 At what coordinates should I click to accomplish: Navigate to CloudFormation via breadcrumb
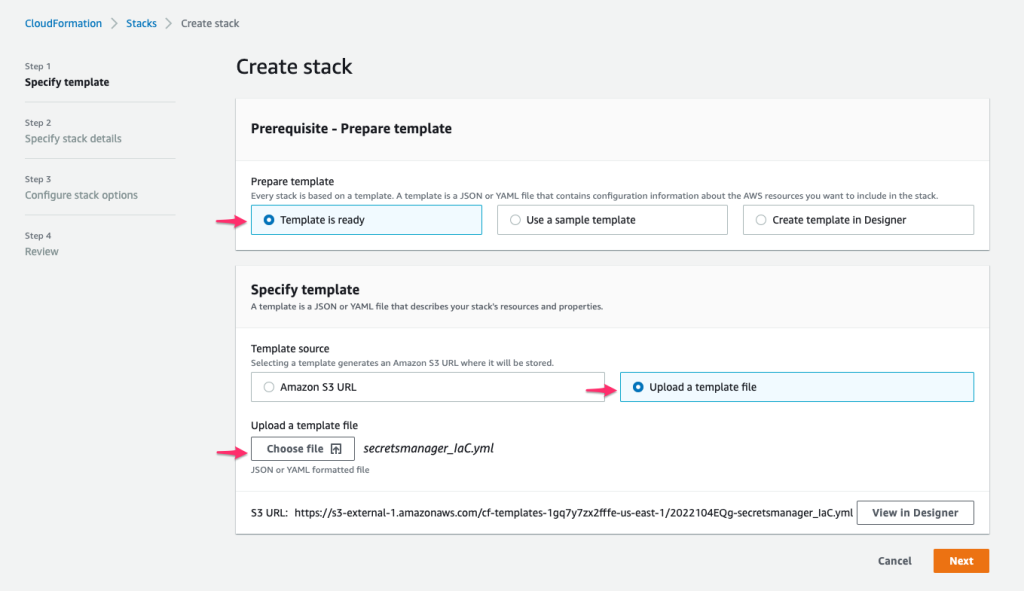tap(63, 22)
